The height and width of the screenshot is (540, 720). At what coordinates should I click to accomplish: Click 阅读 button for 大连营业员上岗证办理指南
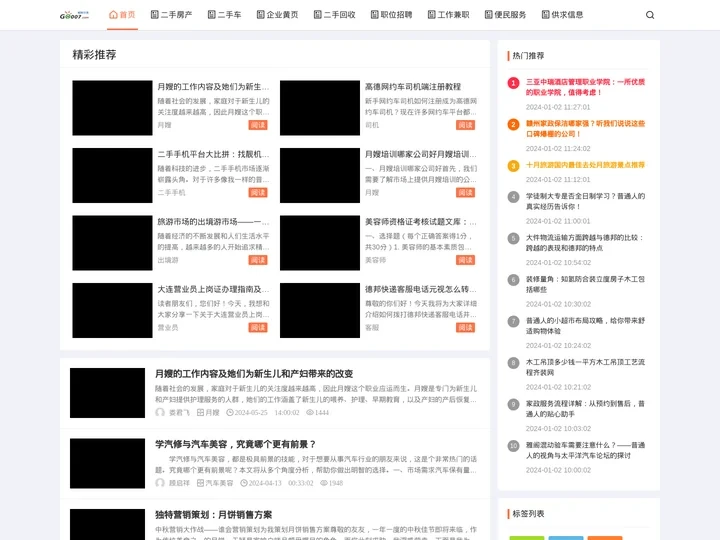[258, 327]
